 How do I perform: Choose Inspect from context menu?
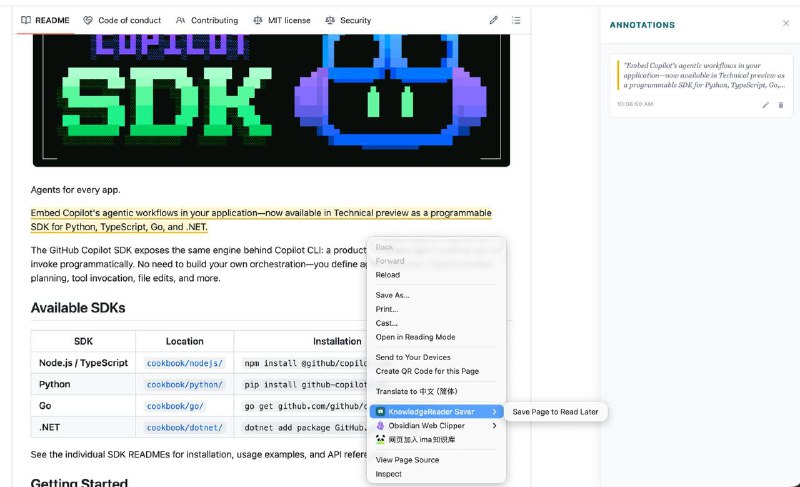point(388,474)
